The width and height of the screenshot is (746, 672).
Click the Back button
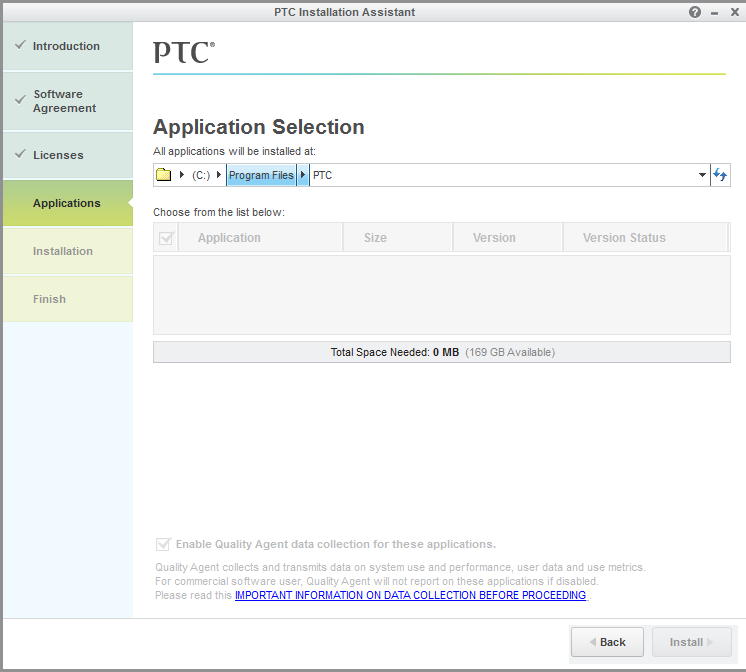607,642
